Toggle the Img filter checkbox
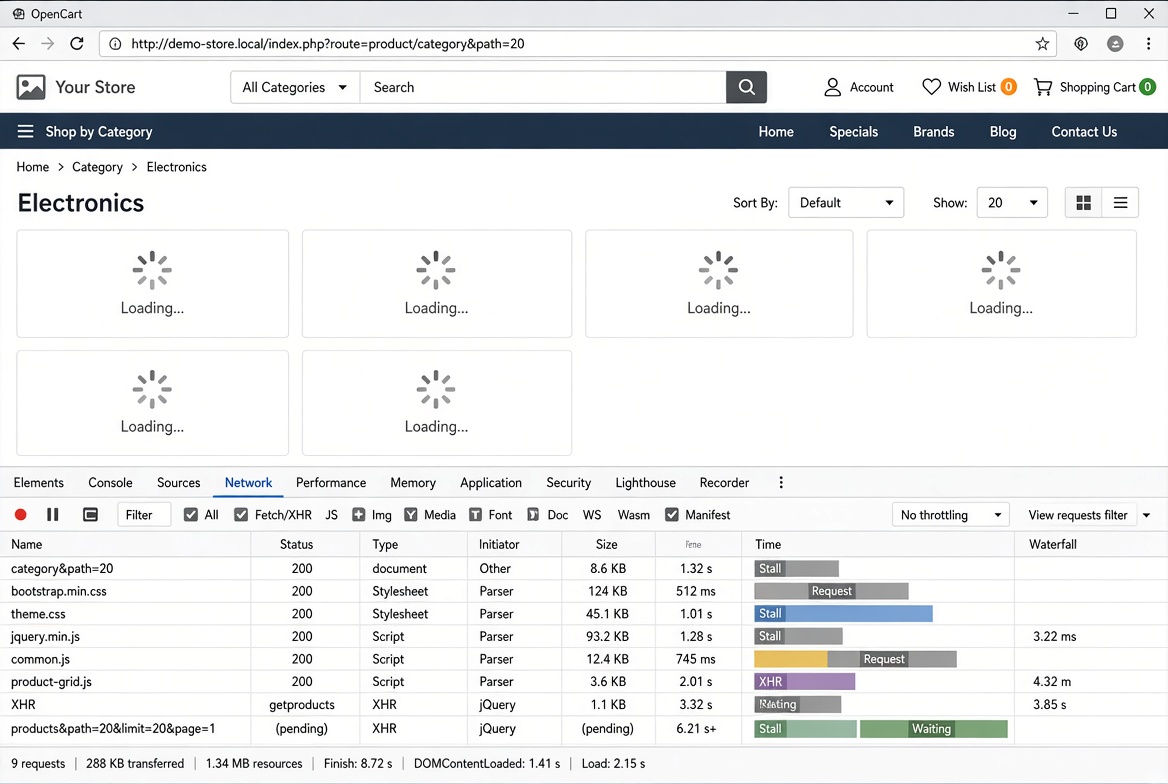The image size is (1168, 784). tap(358, 515)
